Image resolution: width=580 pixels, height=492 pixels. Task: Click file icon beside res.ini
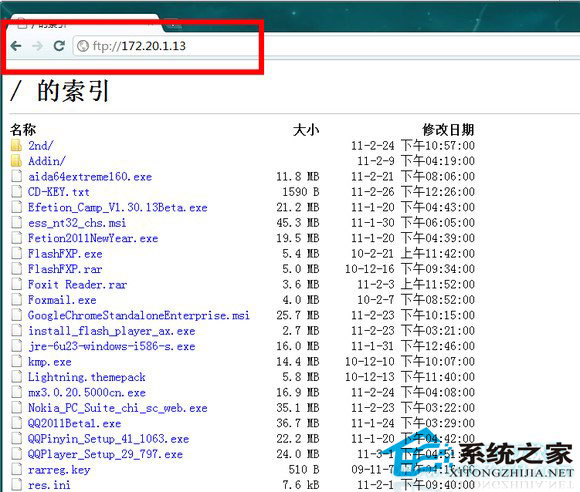[16, 485]
